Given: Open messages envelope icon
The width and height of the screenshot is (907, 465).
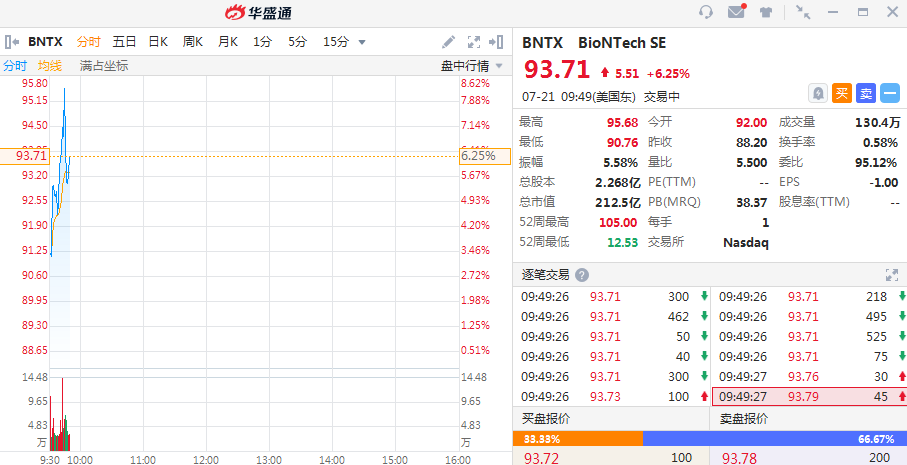Looking at the screenshot, I should pyautogui.click(x=736, y=12).
